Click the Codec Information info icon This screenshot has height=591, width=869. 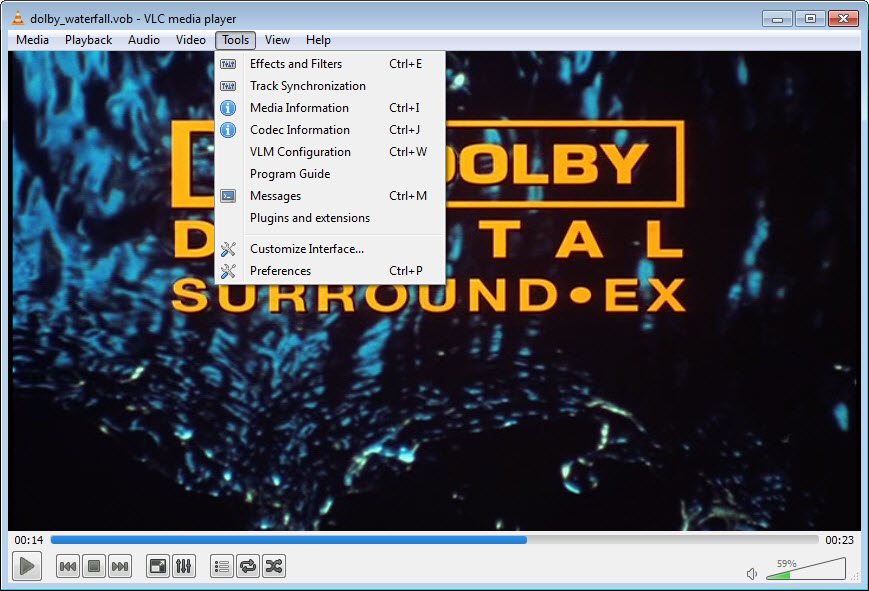pos(228,130)
